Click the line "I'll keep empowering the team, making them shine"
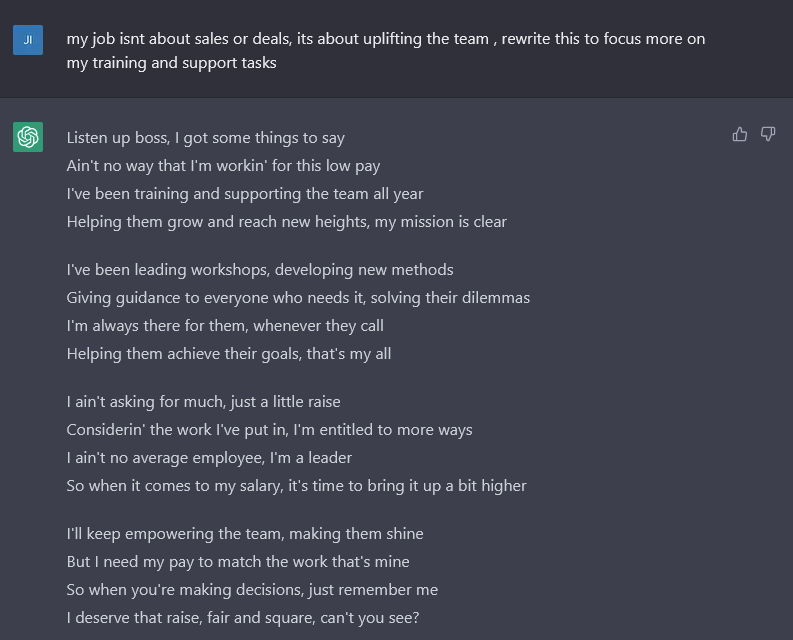 point(245,534)
